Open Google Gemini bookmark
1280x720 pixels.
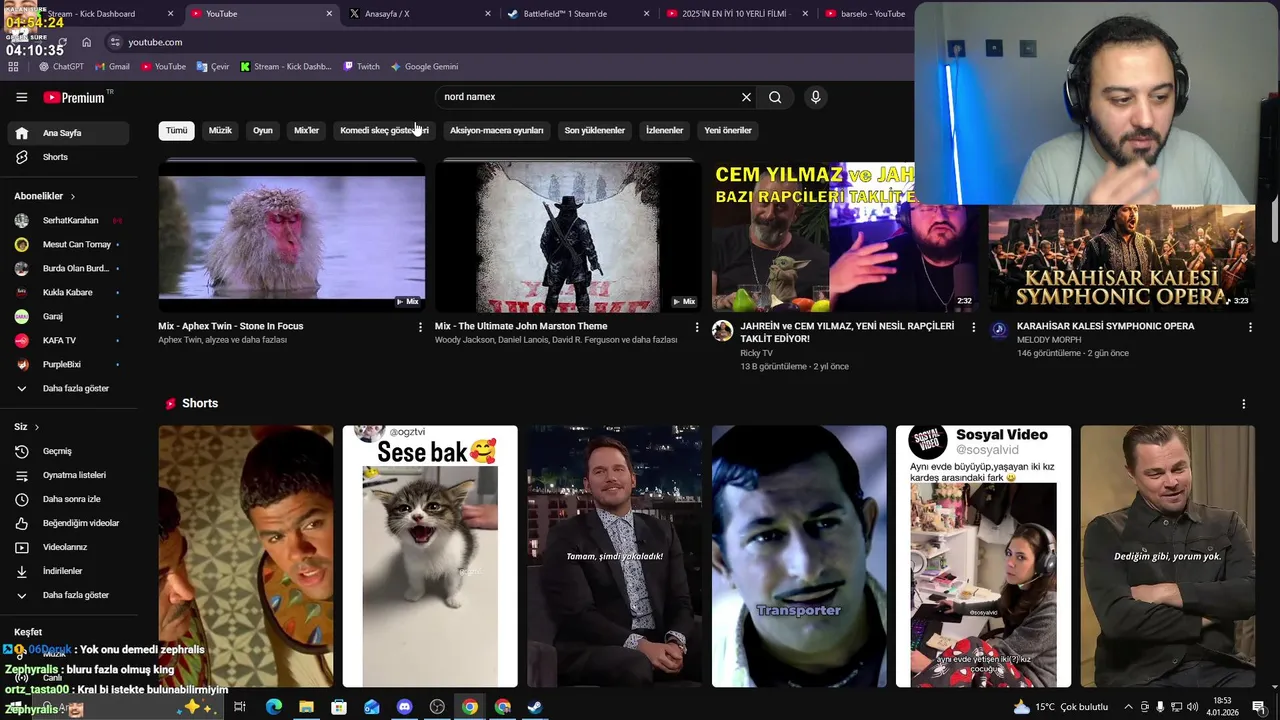point(424,67)
